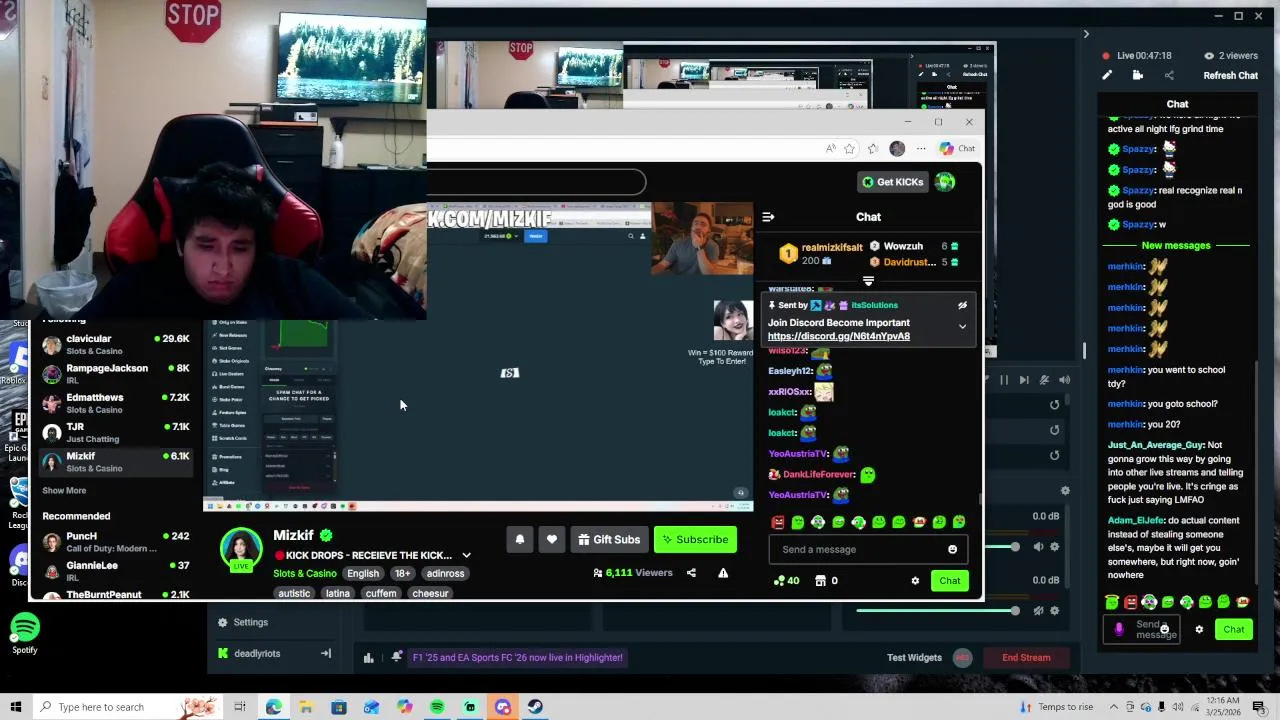The image size is (1280, 720).
Task: Select Edmatthews channel in the sidebar
Action: coord(115,403)
